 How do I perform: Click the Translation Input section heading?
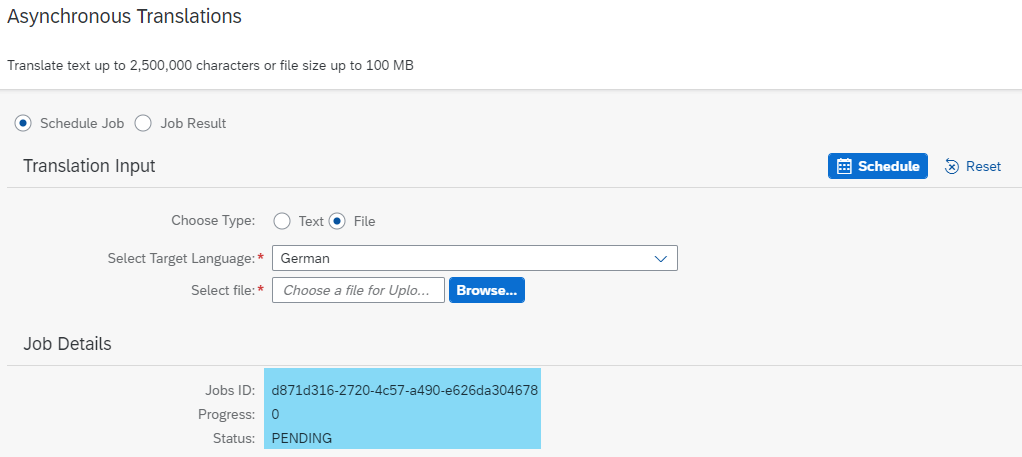point(89,166)
